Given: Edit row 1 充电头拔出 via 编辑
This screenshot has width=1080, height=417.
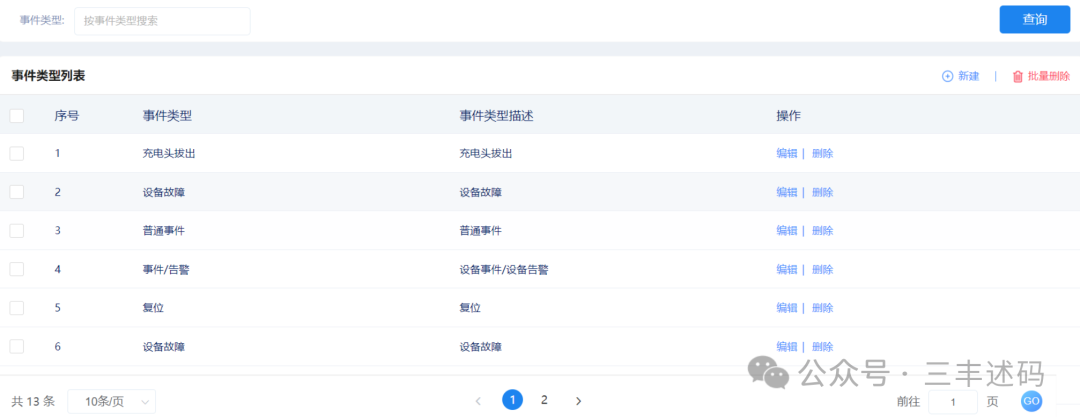Looking at the screenshot, I should 787,154.
